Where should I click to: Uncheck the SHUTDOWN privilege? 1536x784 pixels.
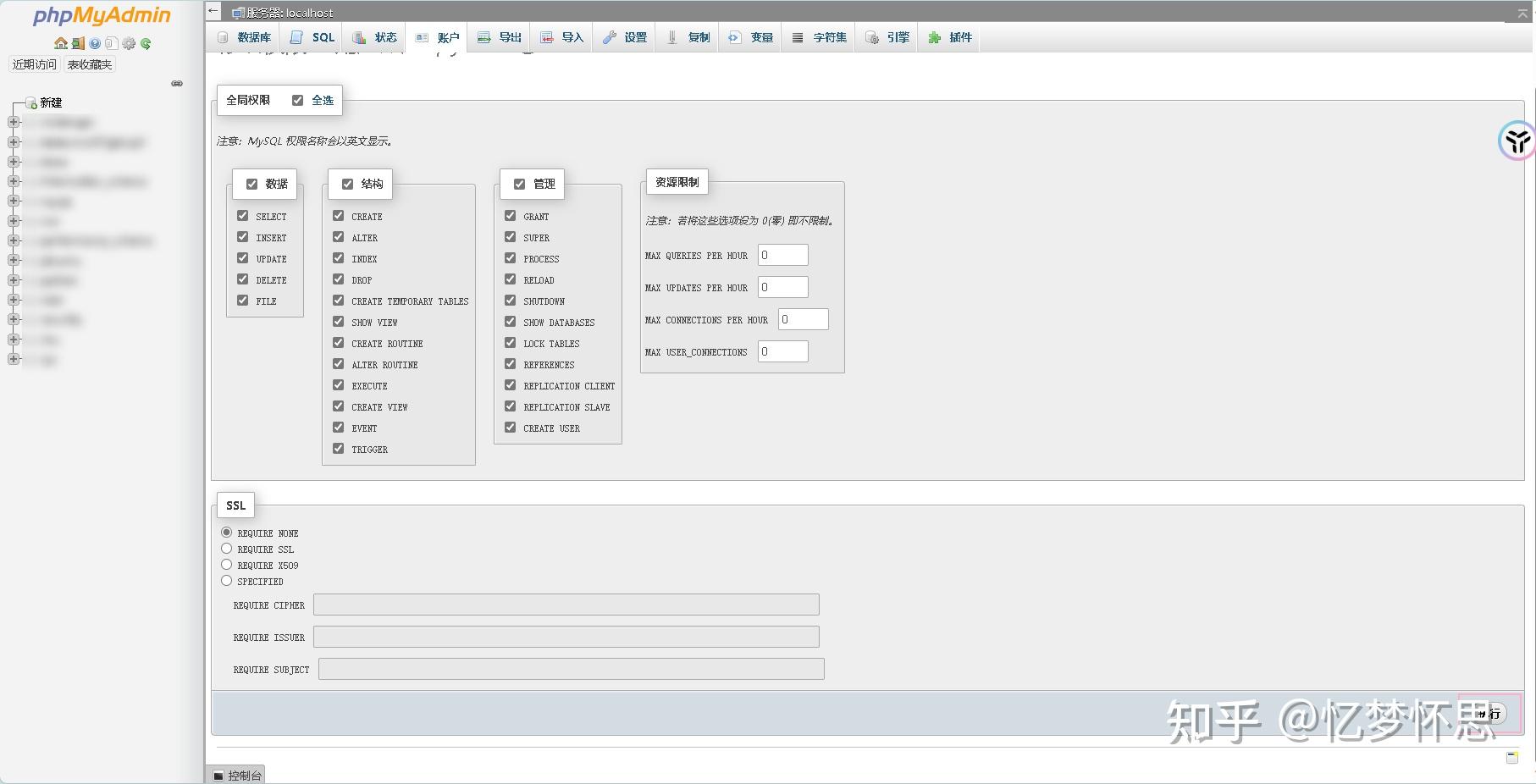511,301
